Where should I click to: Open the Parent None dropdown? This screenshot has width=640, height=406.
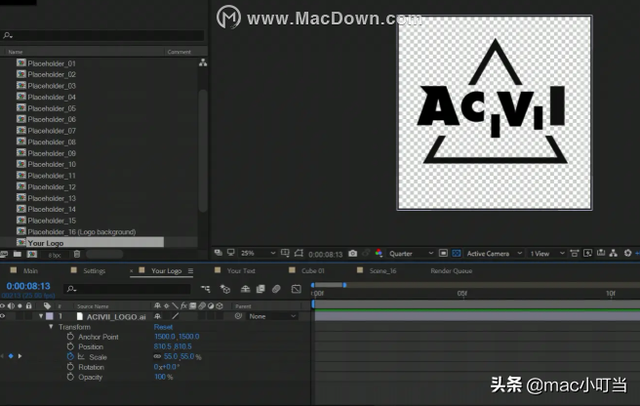(272, 316)
